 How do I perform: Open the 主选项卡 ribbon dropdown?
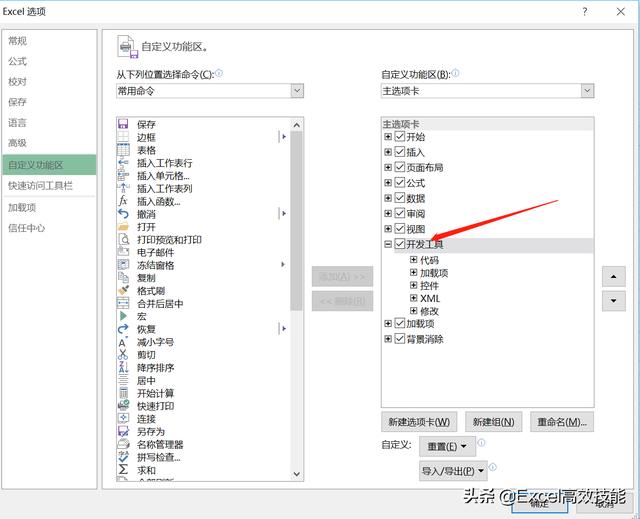click(x=587, y=91)
